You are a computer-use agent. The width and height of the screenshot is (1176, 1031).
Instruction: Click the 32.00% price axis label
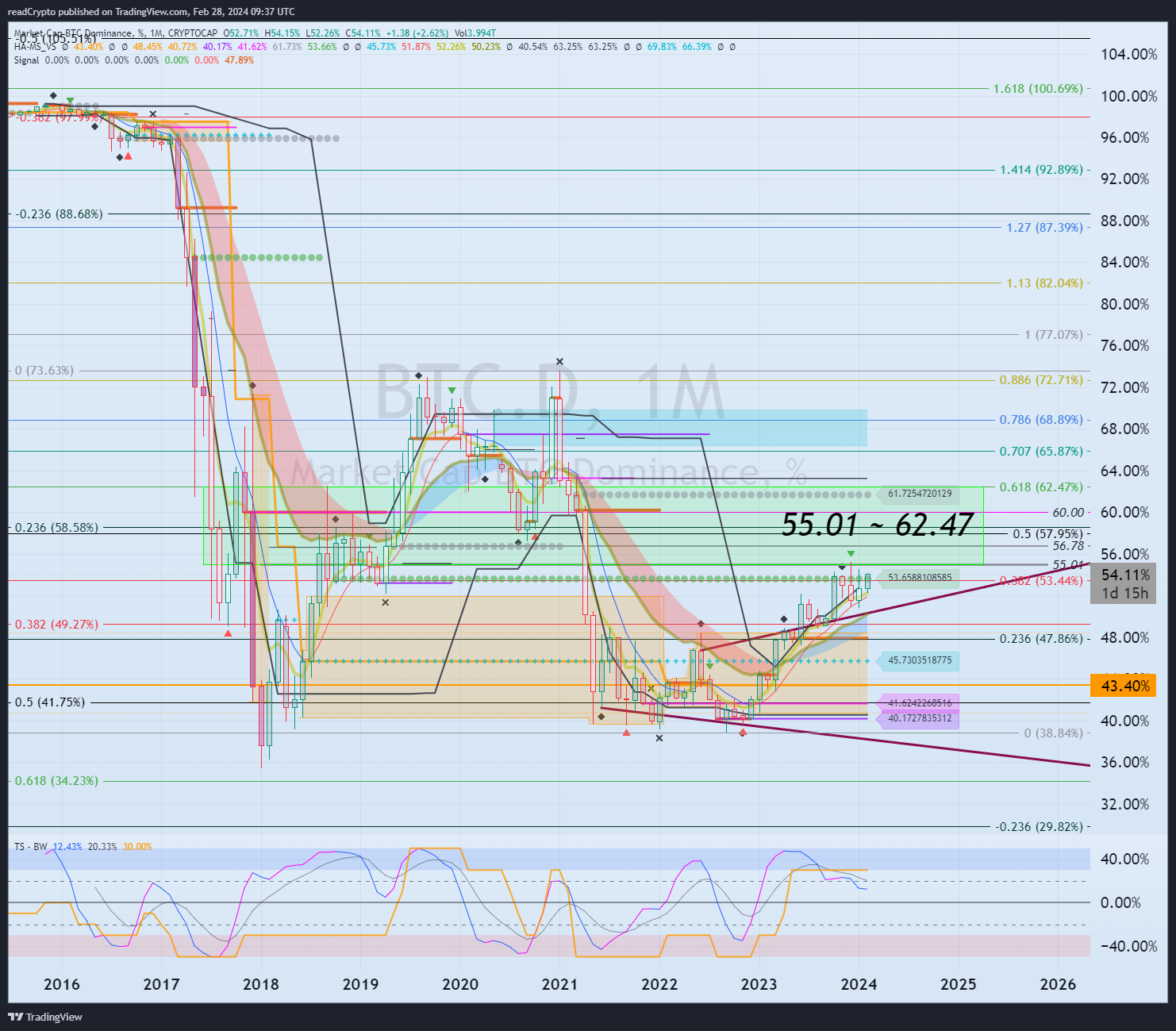[1125, 804]
